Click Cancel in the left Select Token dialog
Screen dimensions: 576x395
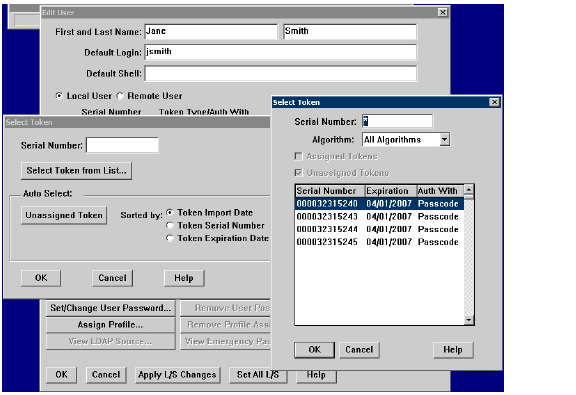click(x=112, y=278)
